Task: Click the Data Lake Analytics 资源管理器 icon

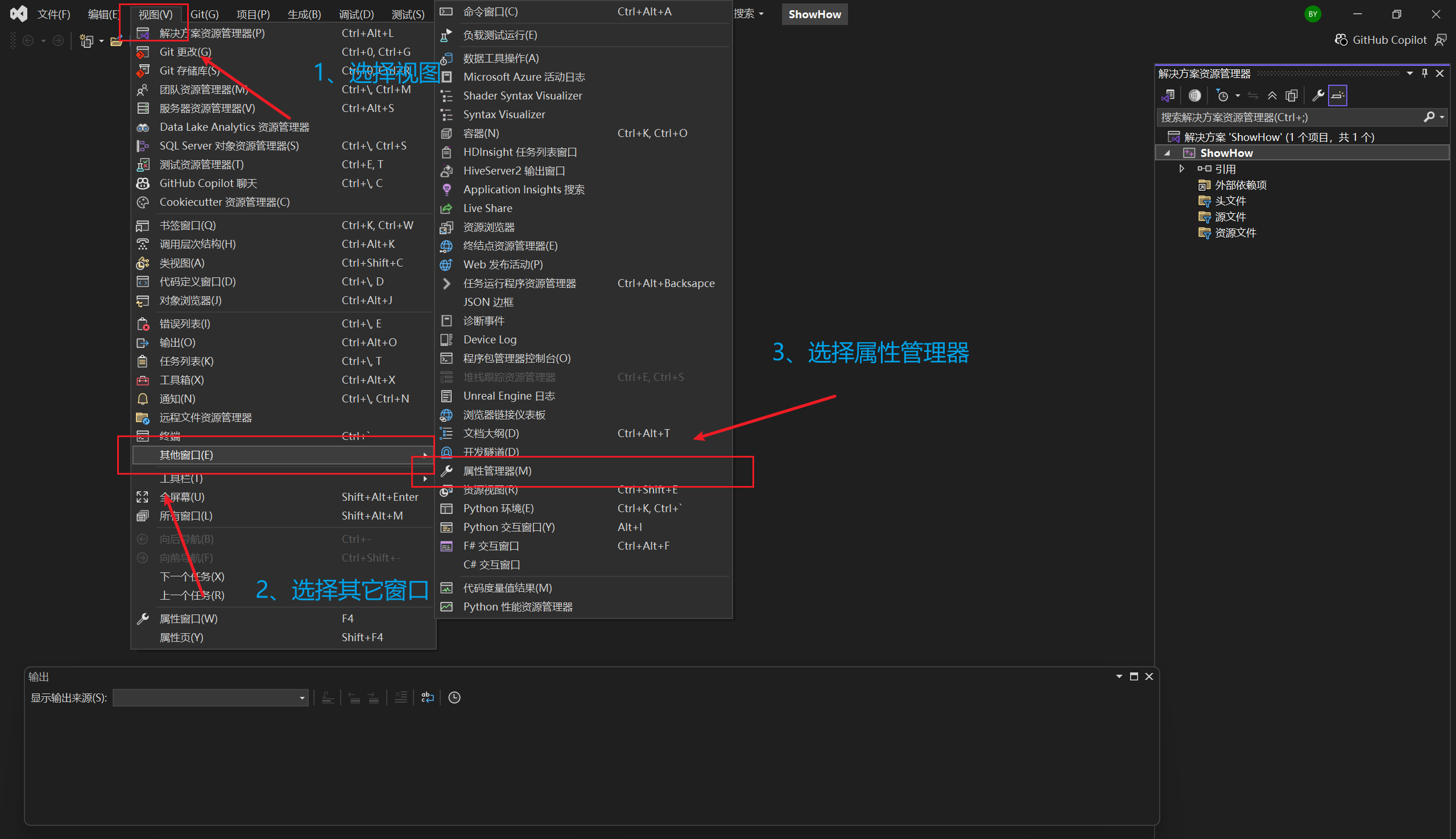Action: coord(142,127)
